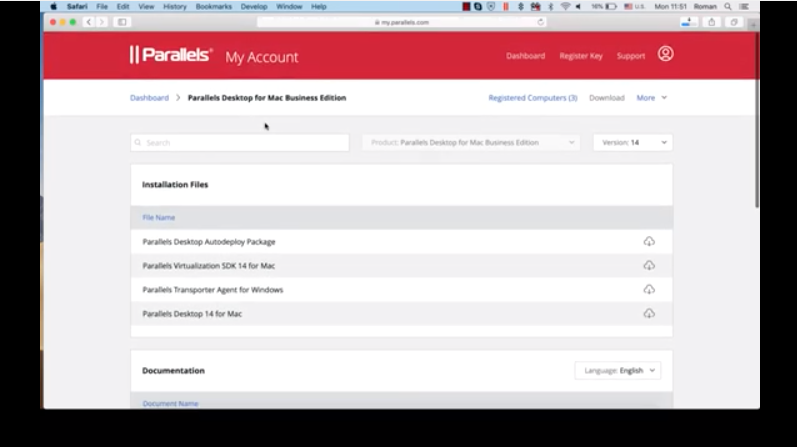
Task: Go to Dashboard in header navigation
Action: [525, 56]
